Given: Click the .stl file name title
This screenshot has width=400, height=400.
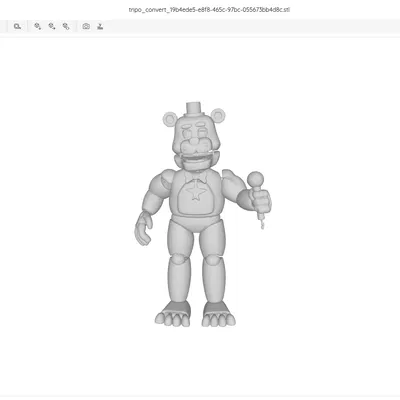Looking at the screenshot, I should (209, 9).
